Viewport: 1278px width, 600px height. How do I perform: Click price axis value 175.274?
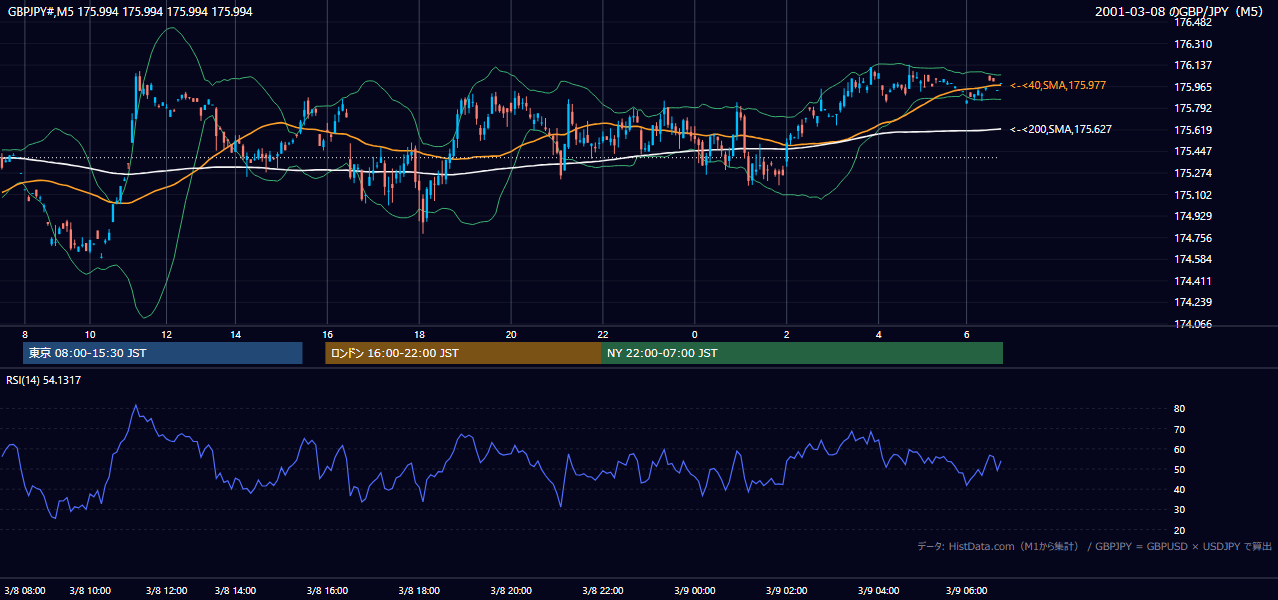coord(1192,173)
